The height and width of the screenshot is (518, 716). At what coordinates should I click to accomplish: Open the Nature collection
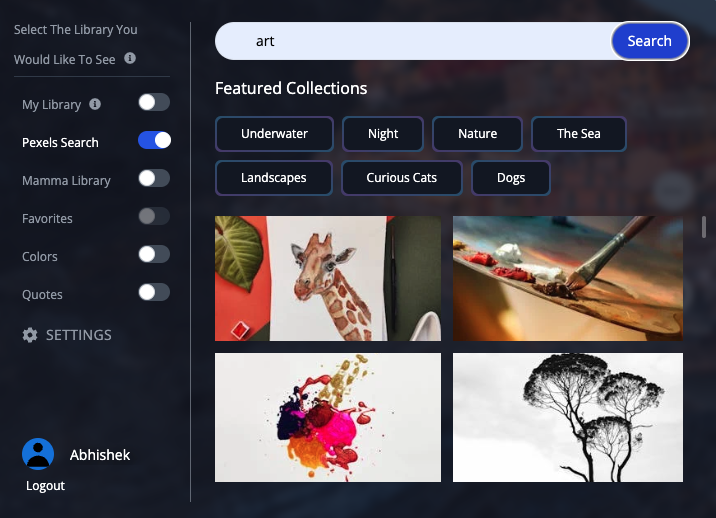pos(477,134)
